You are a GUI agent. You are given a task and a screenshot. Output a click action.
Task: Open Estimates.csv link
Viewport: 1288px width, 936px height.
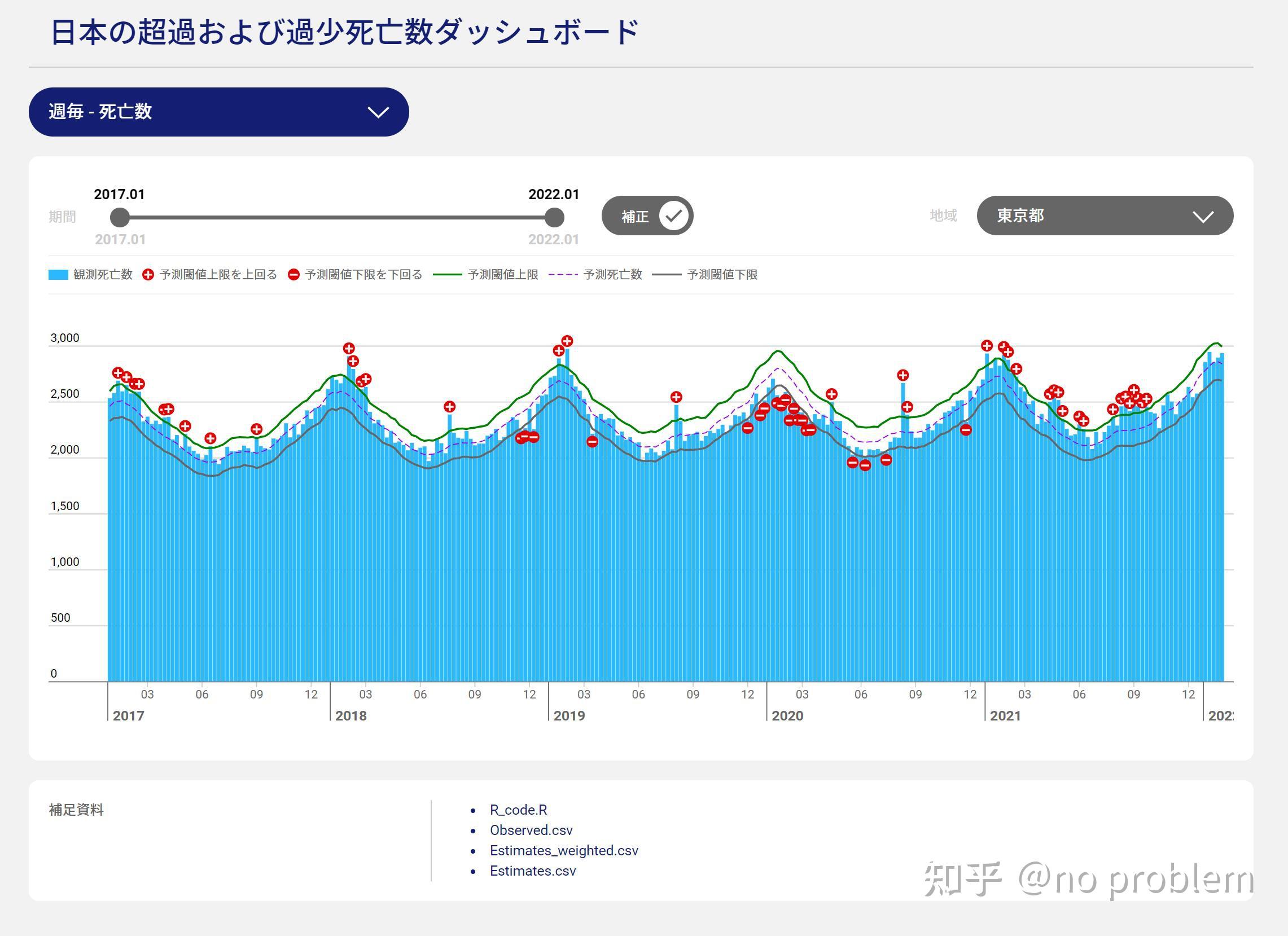pyautogui.click(x=533, y=871)
